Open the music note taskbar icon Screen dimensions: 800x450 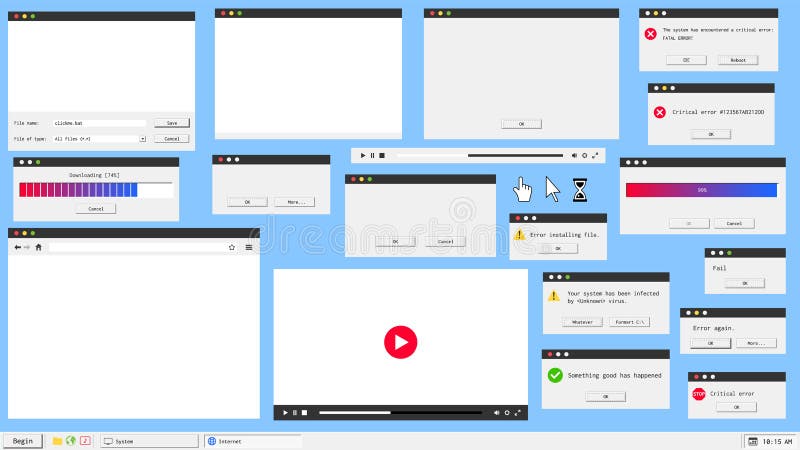[85, 440]
